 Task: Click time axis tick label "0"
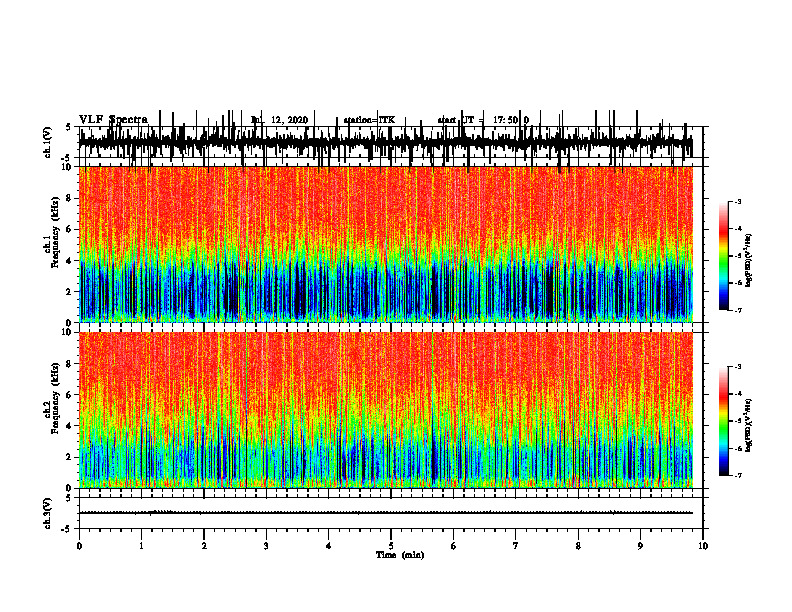coord(79,546)
